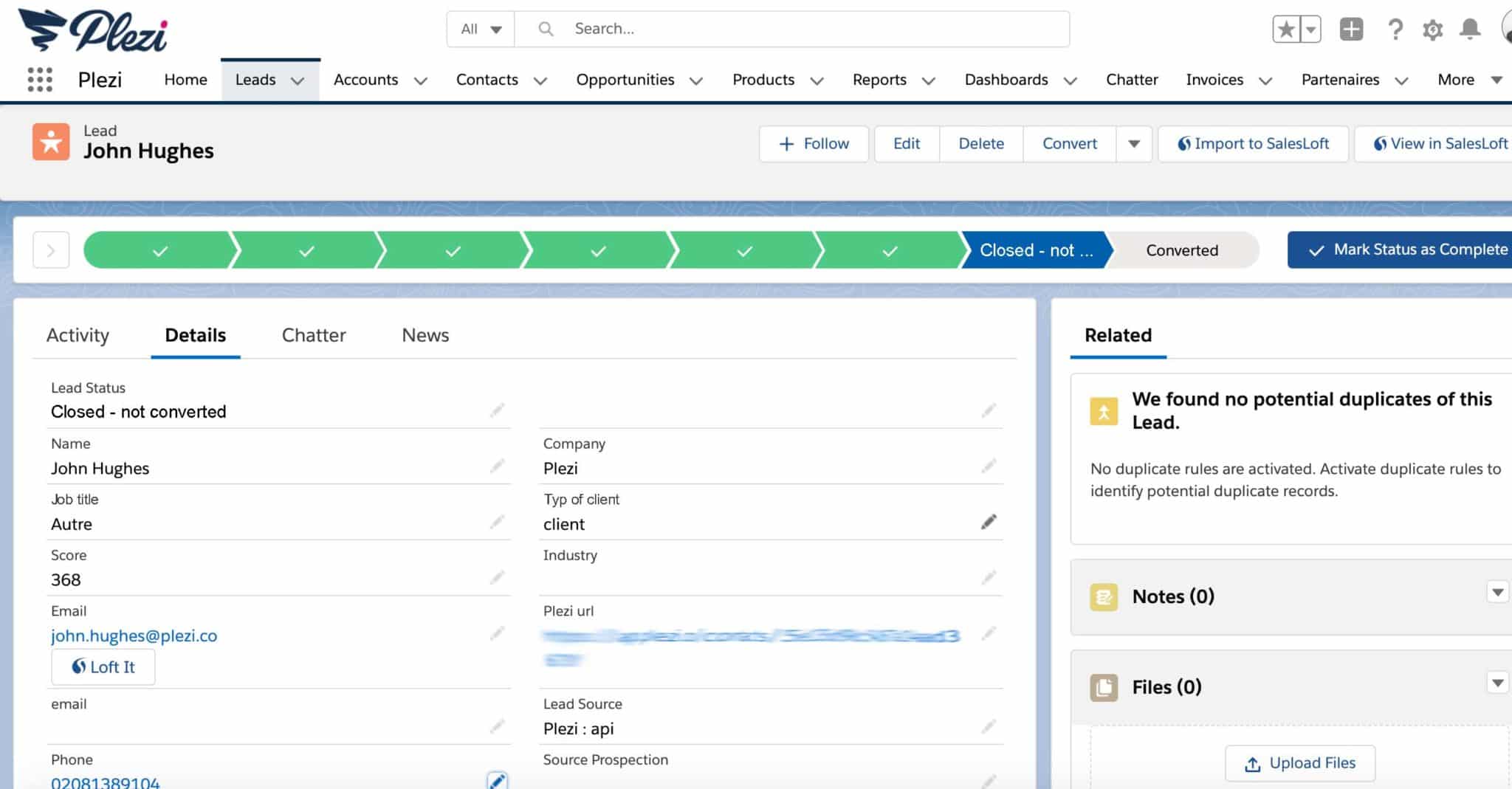Screen dimensions: 1512x789
Task: Open john.hughes@plezi.co email link
Action: 134,635
